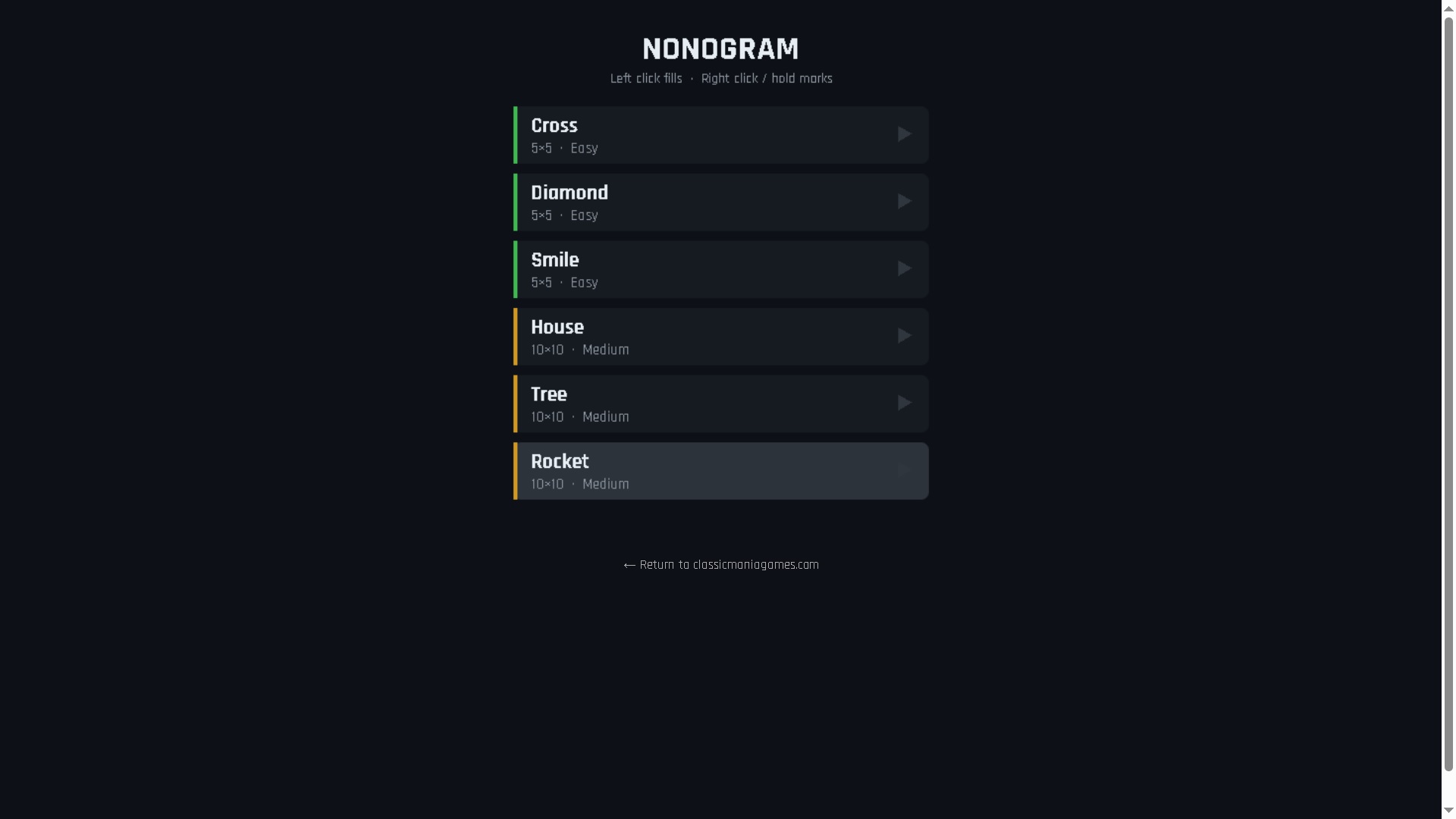This screenshot has width=1456, height=819.
Task: Tap the play icon on the Rocket row
Action: pos(904,469)
